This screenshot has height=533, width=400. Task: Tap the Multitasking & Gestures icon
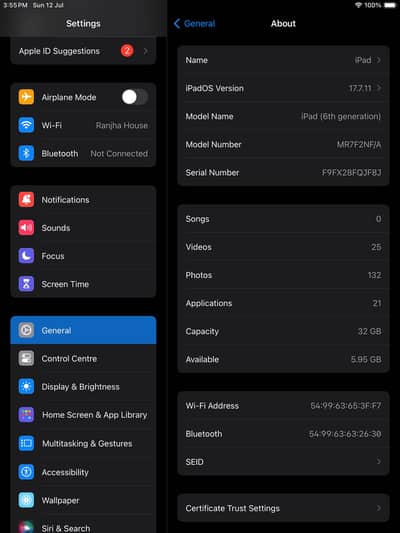click(x=26, y=443)
